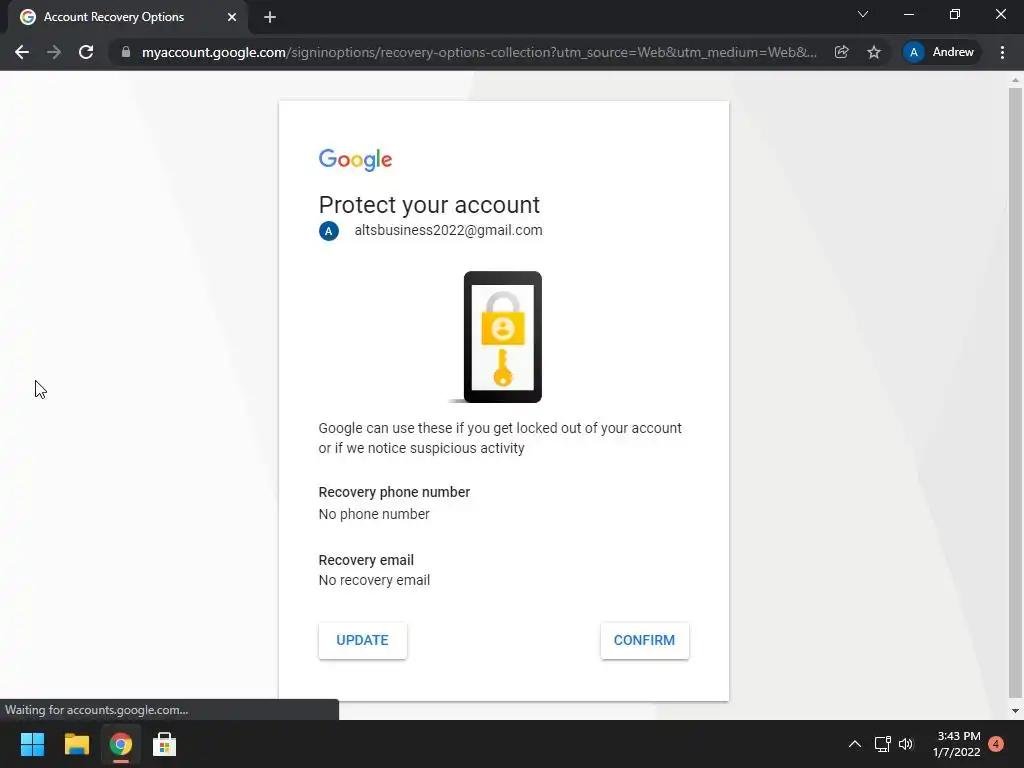Minimize the Chrome window
Image resolution: width=1024 pixels, height=768 pixels.
click(x=909, y=14)
